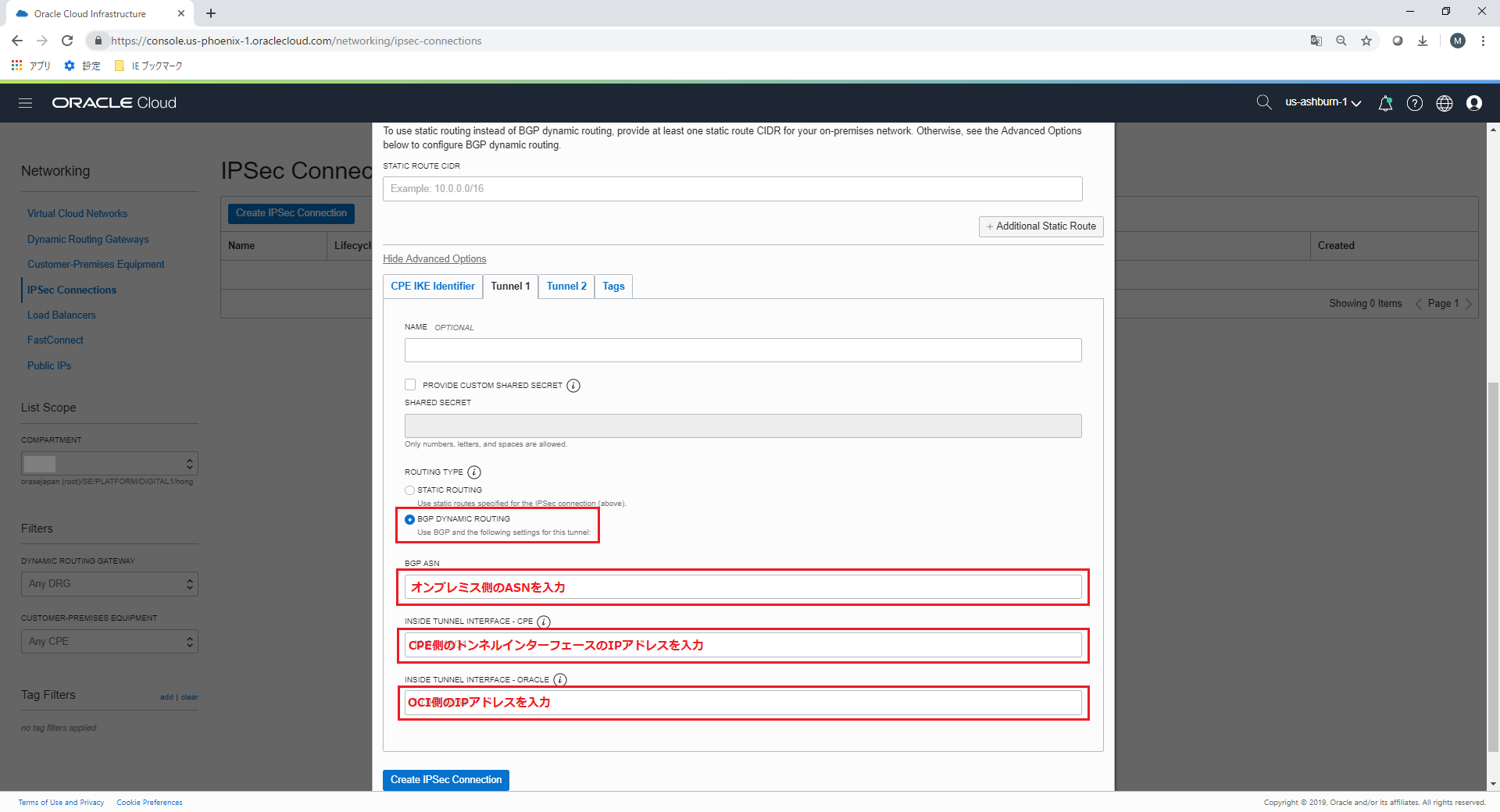1500x812 pixels.
Task: Show info for Inside Tunnel Interface - CPE
Action: pos(544,622)
